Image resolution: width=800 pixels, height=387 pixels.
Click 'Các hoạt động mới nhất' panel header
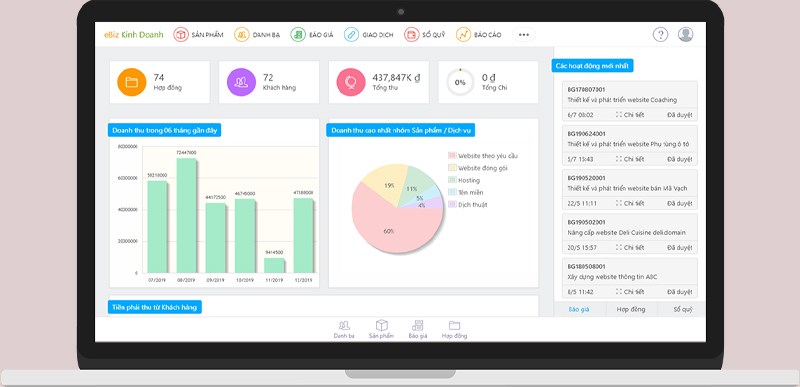point(592,66)
